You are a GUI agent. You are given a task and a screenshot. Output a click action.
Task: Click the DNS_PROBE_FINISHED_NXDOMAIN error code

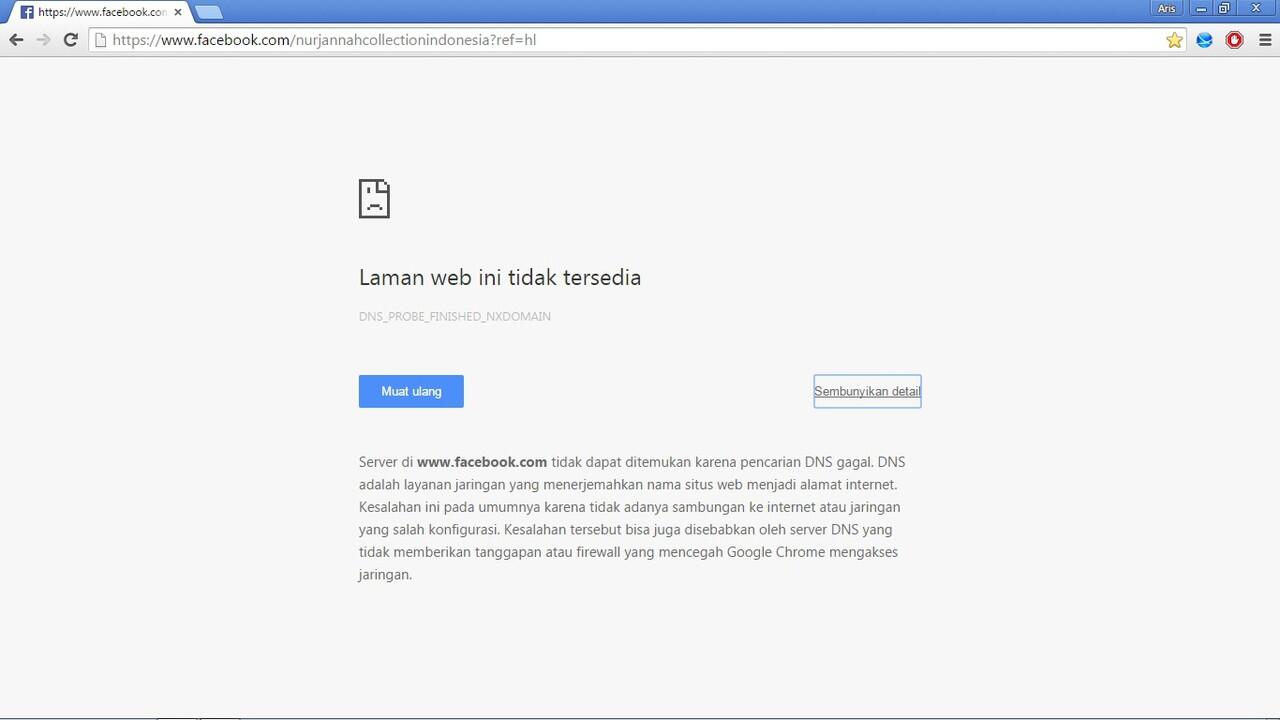point(455,316)
